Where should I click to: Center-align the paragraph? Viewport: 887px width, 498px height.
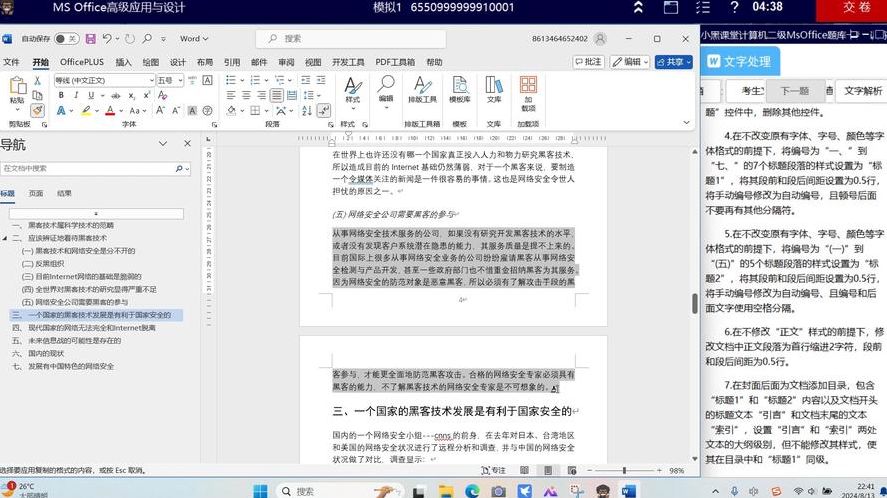[246, 96]
